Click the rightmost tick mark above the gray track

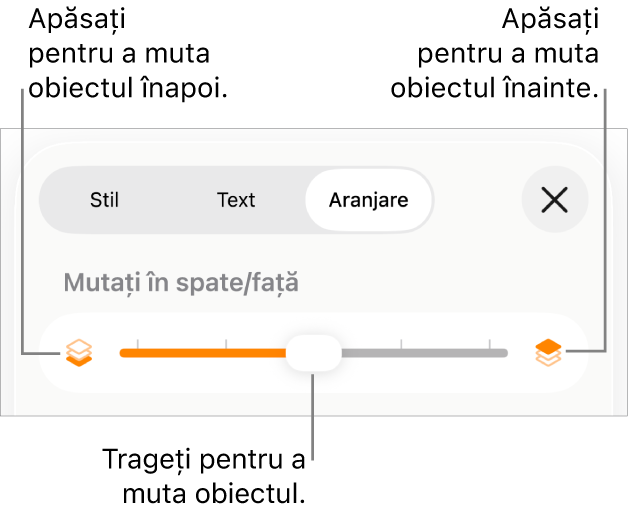(489, 343)
